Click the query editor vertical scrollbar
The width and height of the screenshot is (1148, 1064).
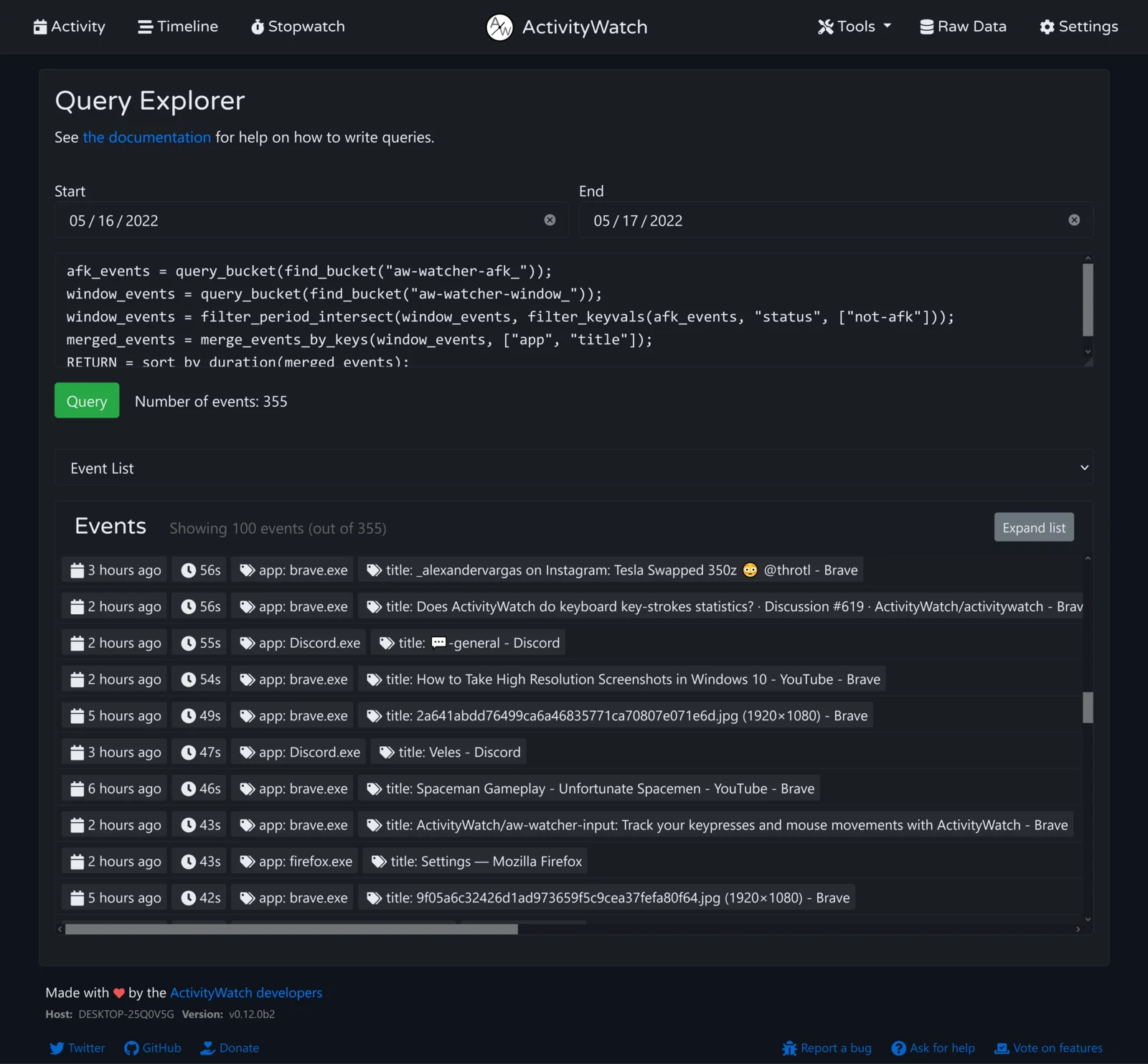point(1088,300)
